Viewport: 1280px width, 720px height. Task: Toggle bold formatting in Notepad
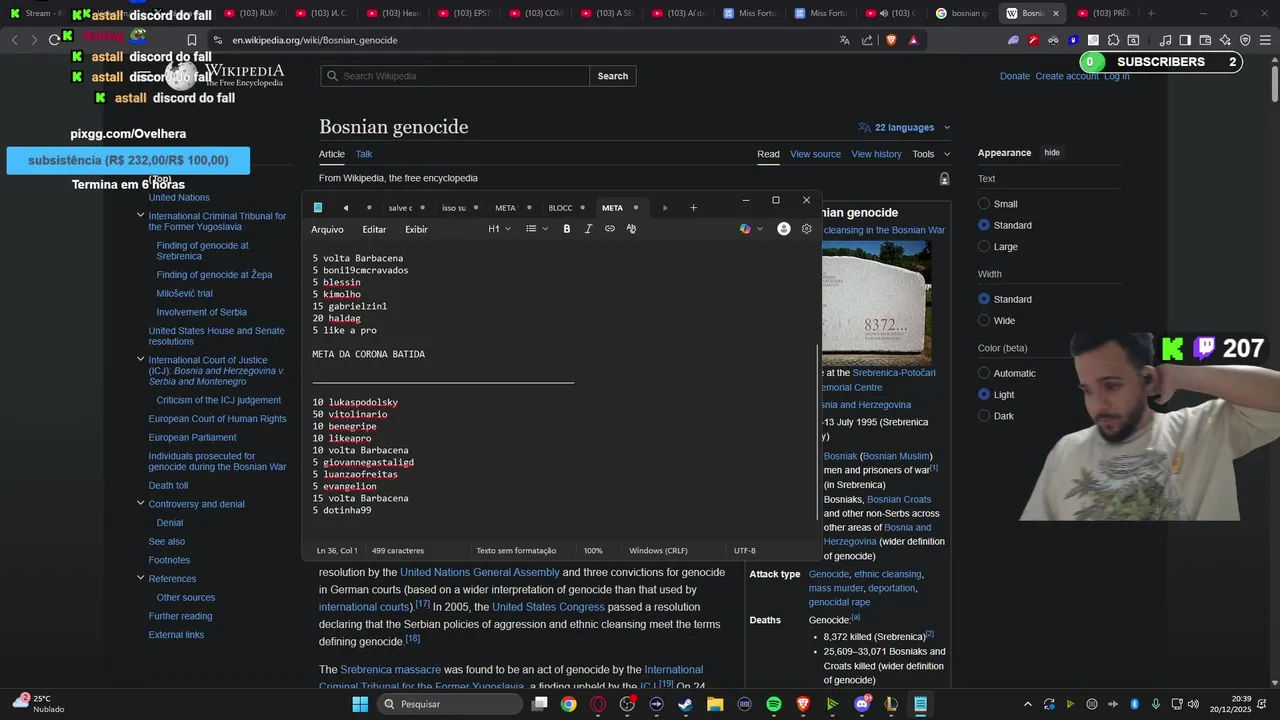(x=567, y=229)
